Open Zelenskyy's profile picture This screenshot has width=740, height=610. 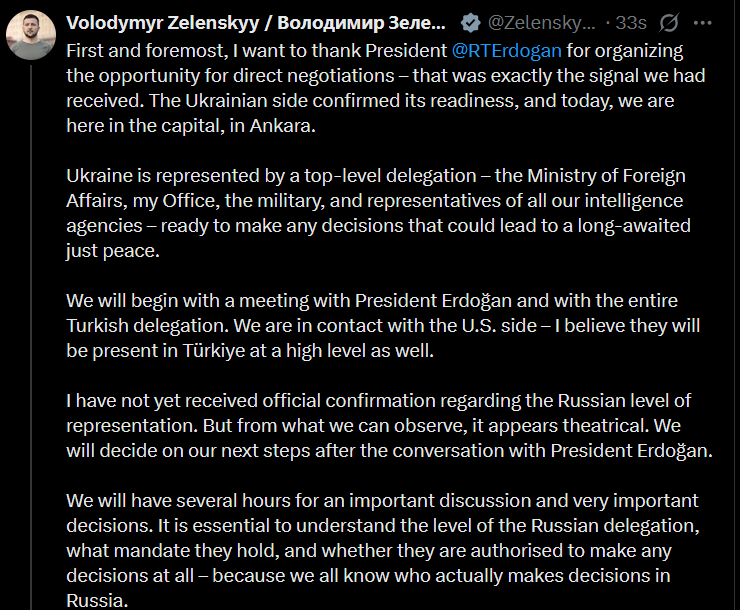31,35
